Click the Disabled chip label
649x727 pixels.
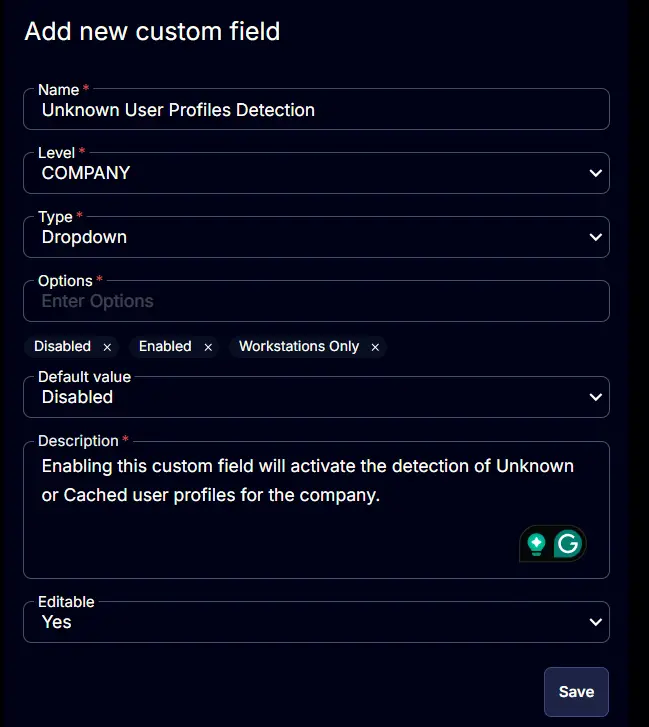(62, 346)
